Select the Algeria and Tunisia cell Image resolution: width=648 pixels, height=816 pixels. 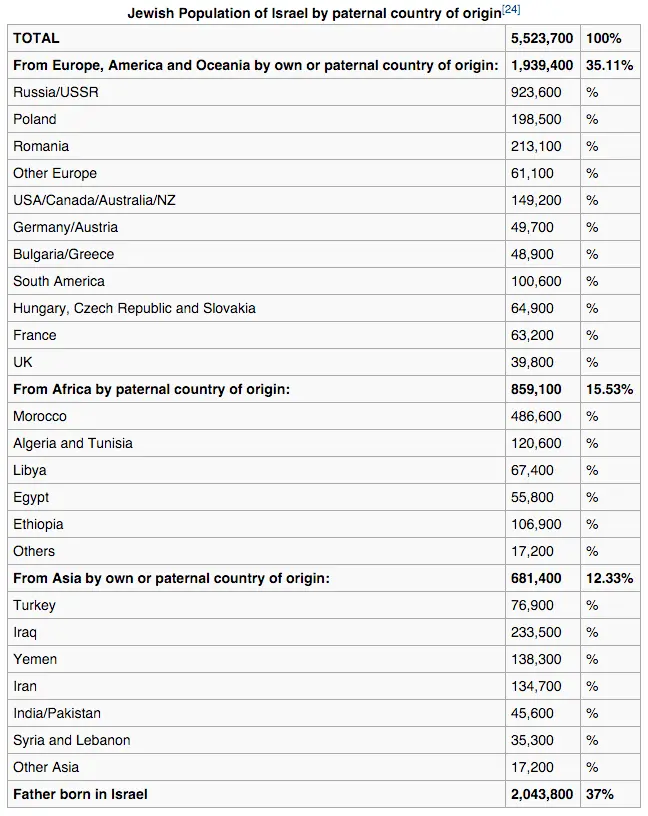[x=73, y=443]
